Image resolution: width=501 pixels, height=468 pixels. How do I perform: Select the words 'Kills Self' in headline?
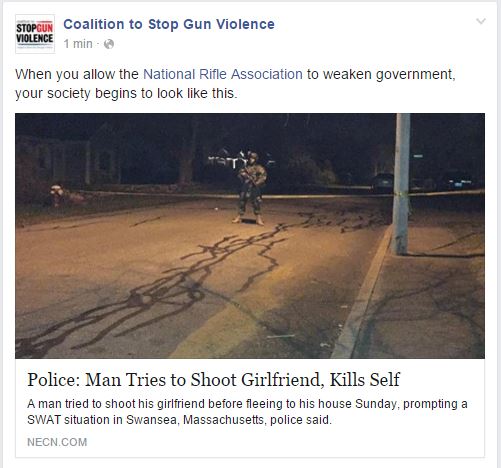point(365,379)
